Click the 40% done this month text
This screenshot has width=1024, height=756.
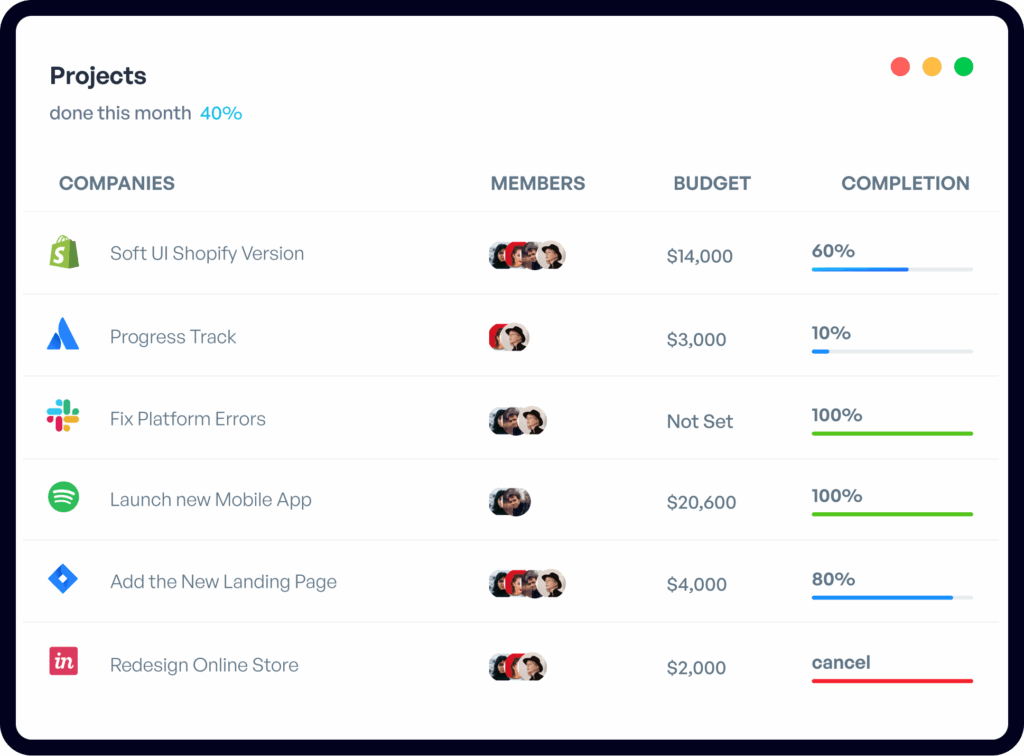(x=221, y=113)
